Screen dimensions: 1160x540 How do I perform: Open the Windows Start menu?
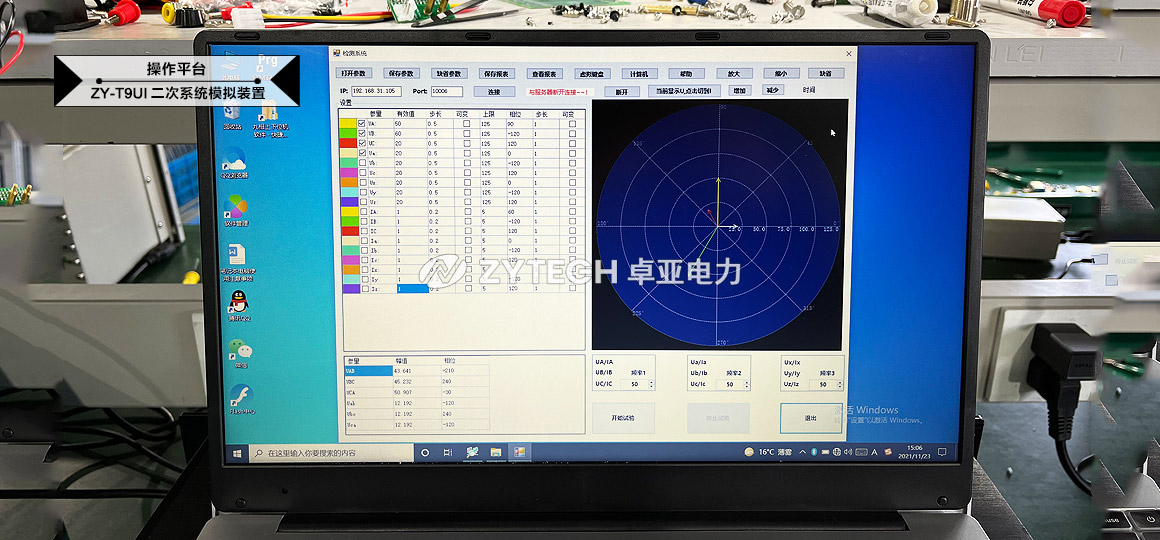(x=237, y=453)
